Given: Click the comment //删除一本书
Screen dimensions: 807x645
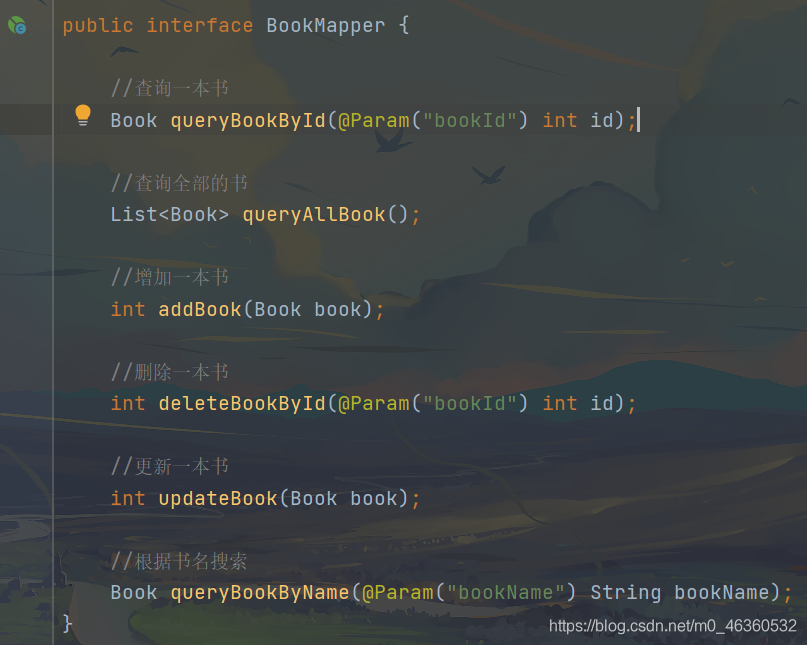Looking at the screenshot, I should click(x=169, y=372).
